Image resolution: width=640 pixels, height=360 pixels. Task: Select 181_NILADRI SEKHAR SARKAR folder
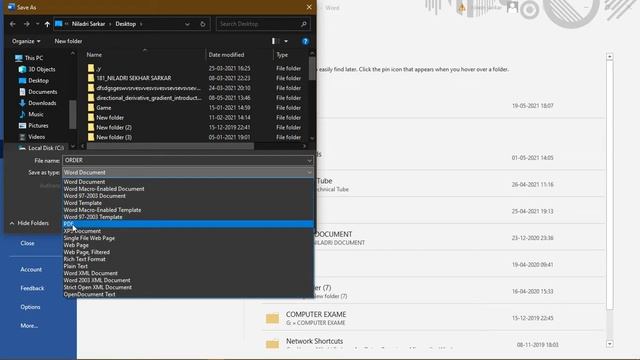(134, 78)
